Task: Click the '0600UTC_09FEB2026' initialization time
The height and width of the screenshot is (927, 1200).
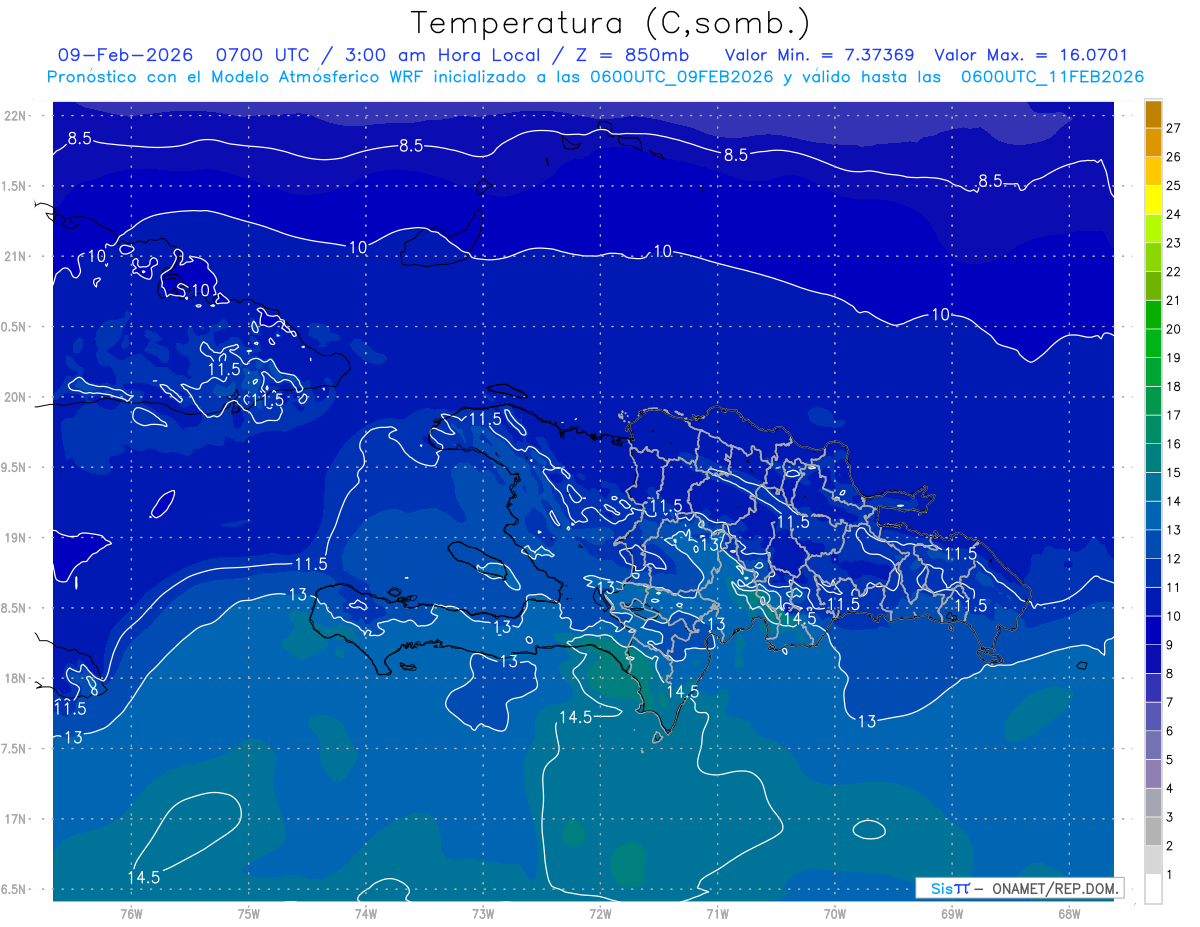Action: point(683,77)
